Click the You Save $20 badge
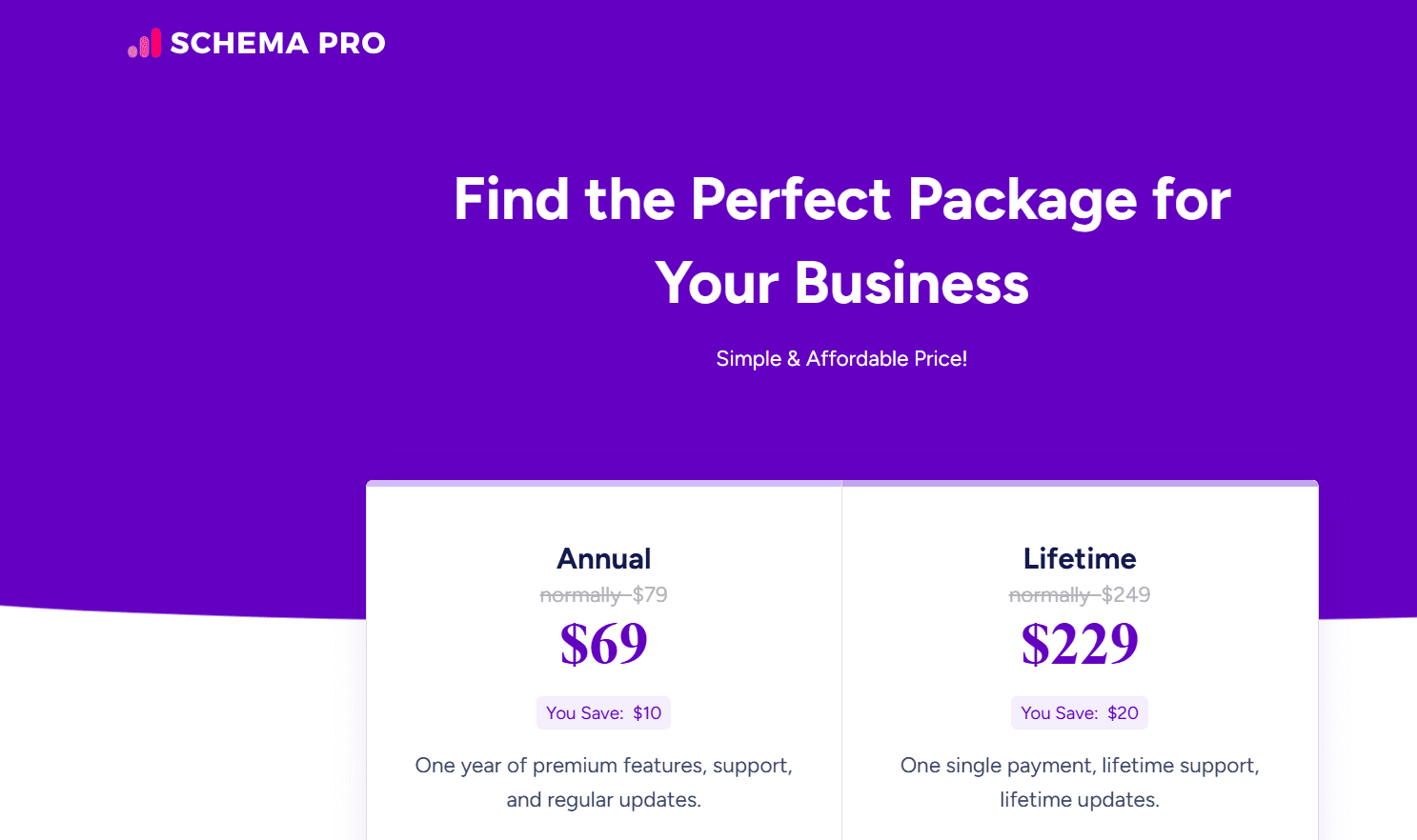The width and height of the screenshot is (1417, 840). (1079, 712)
